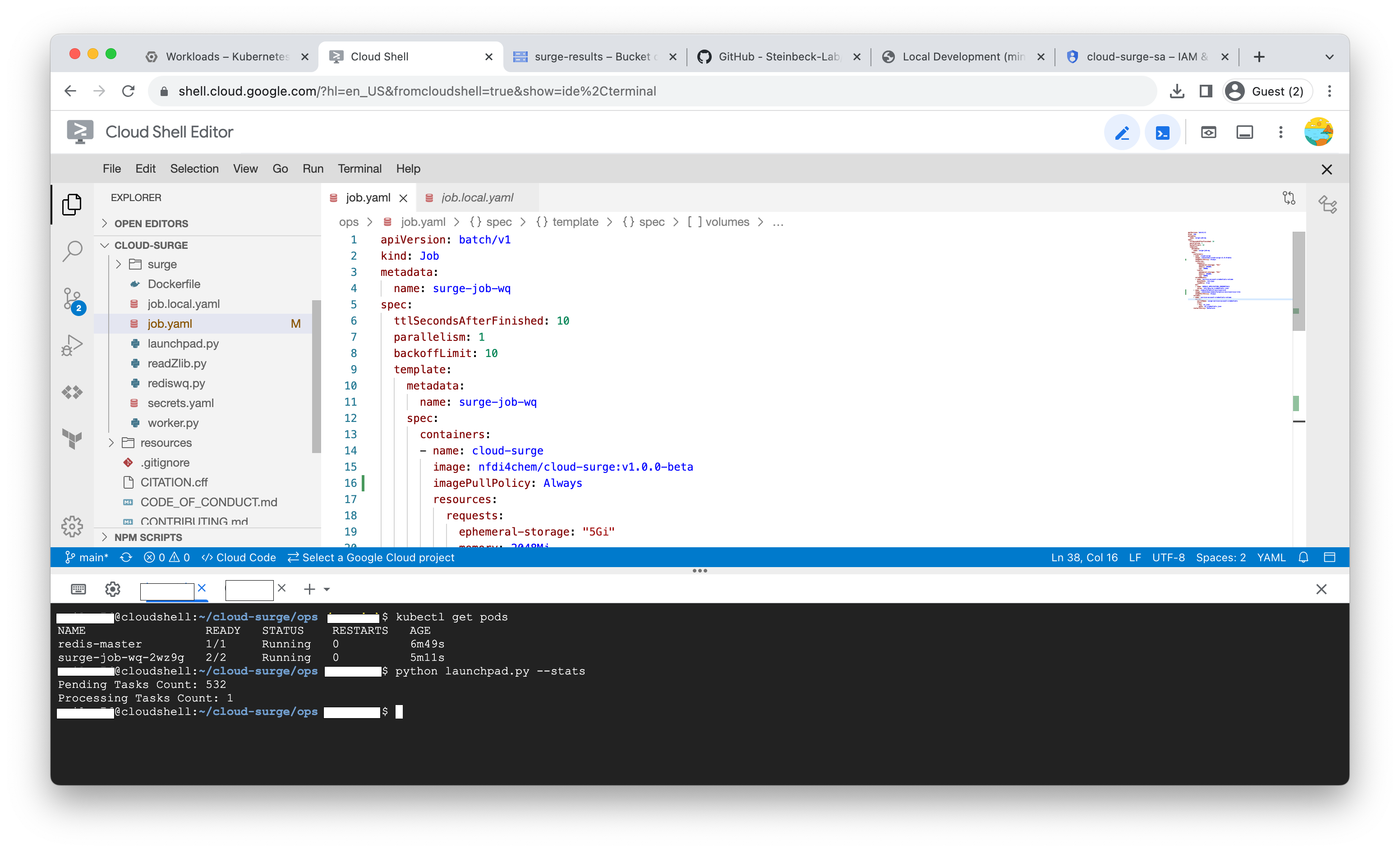Open the Terminal menu
This screenshot has width=1400, height=852.
click(x=359, y=169)
